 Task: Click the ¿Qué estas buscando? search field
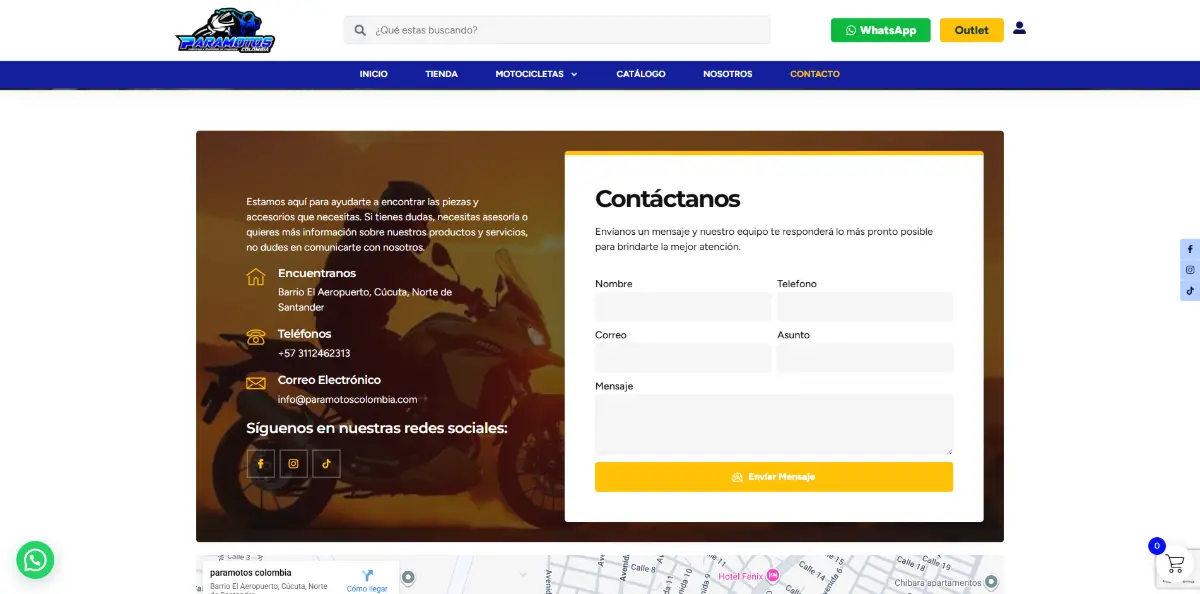pyautogui.click(x=557, y=30)
